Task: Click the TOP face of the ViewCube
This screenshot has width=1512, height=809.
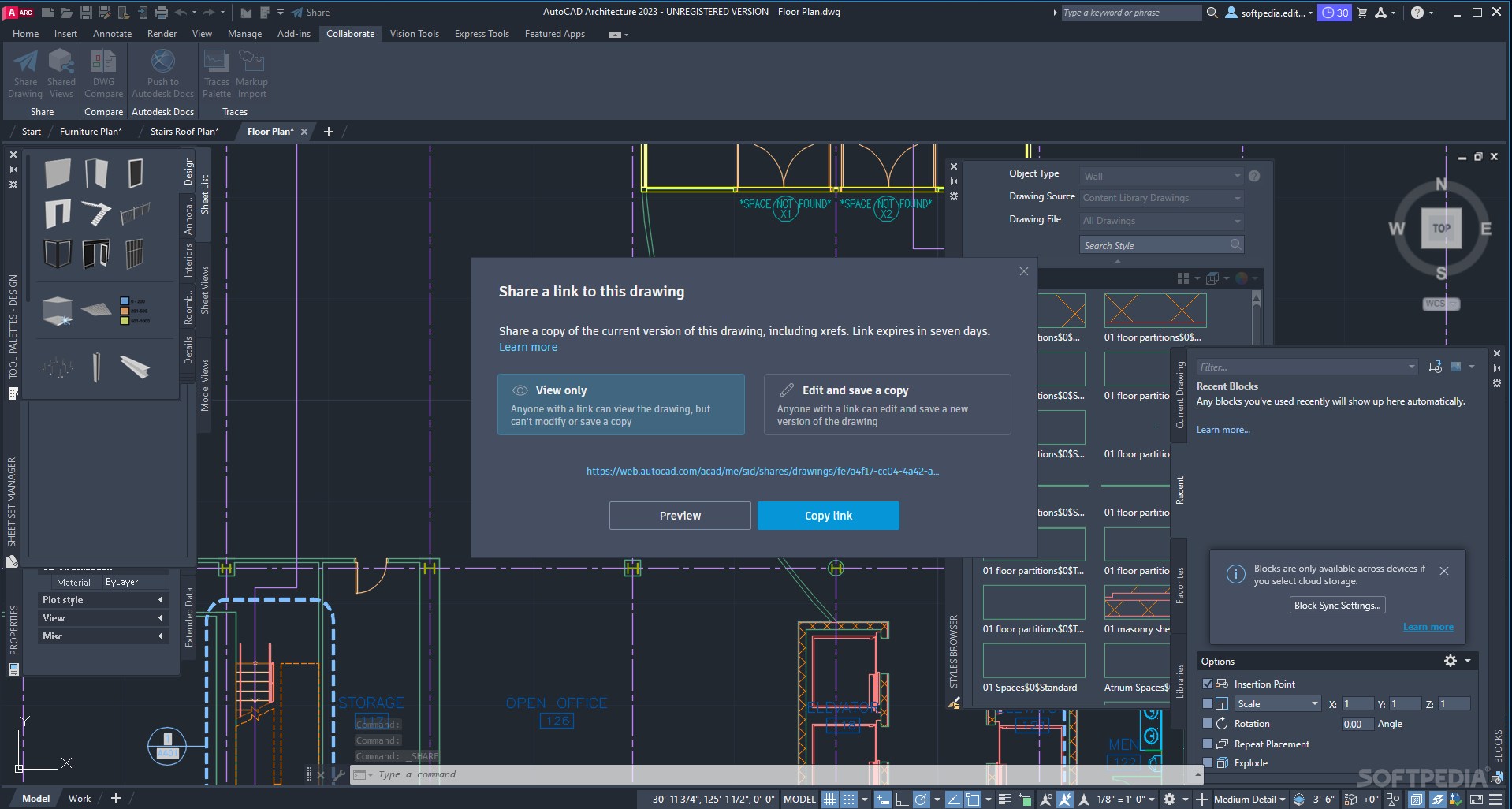Action: pyautogui.click(x=1441, y=228)
